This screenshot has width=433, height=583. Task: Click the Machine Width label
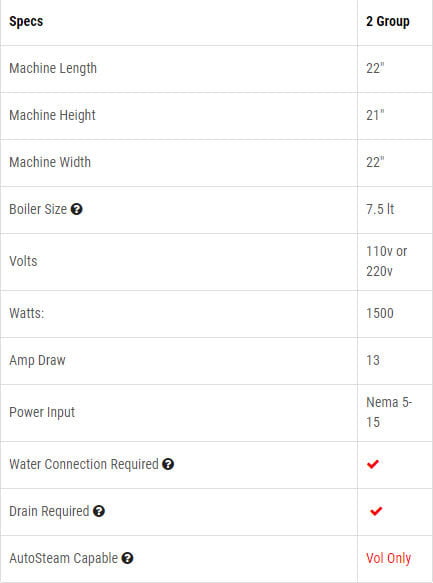(50, 162)
